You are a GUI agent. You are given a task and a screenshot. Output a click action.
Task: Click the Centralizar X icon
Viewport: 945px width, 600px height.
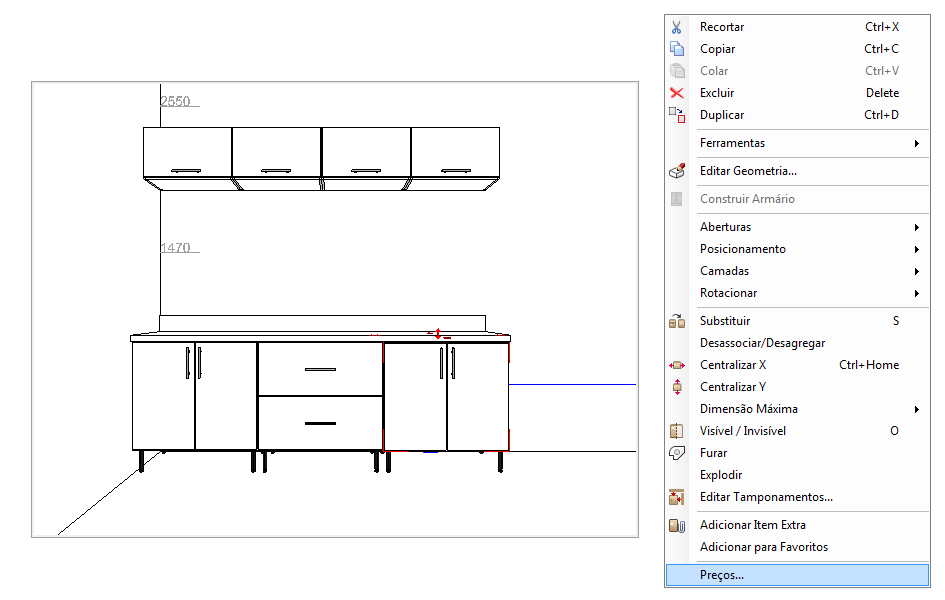point(677,365)
